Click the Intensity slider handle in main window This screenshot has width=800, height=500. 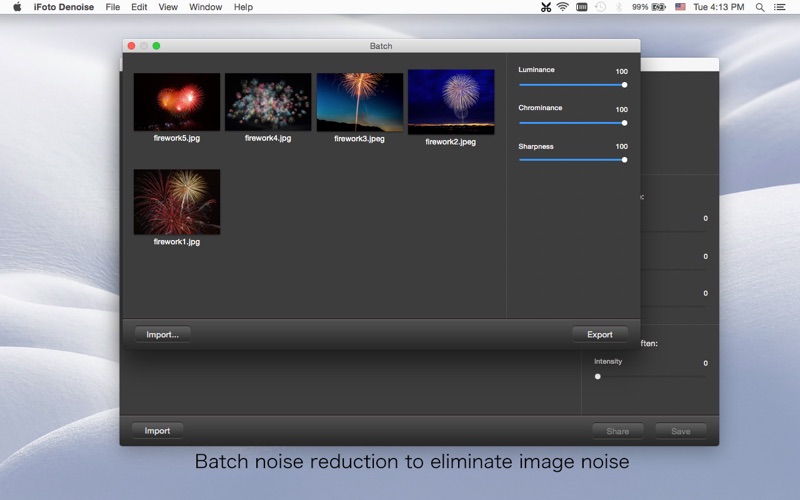click(597, 377)
